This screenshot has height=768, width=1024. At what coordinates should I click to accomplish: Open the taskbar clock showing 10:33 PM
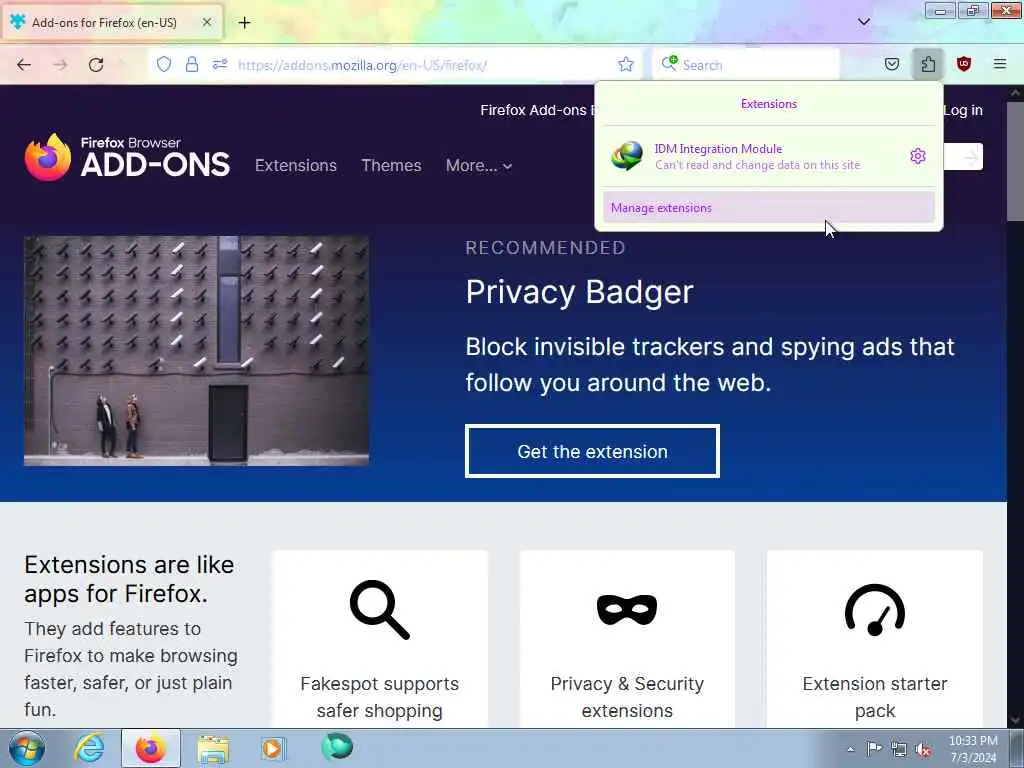pyautogui.click(x=973, y=749)
